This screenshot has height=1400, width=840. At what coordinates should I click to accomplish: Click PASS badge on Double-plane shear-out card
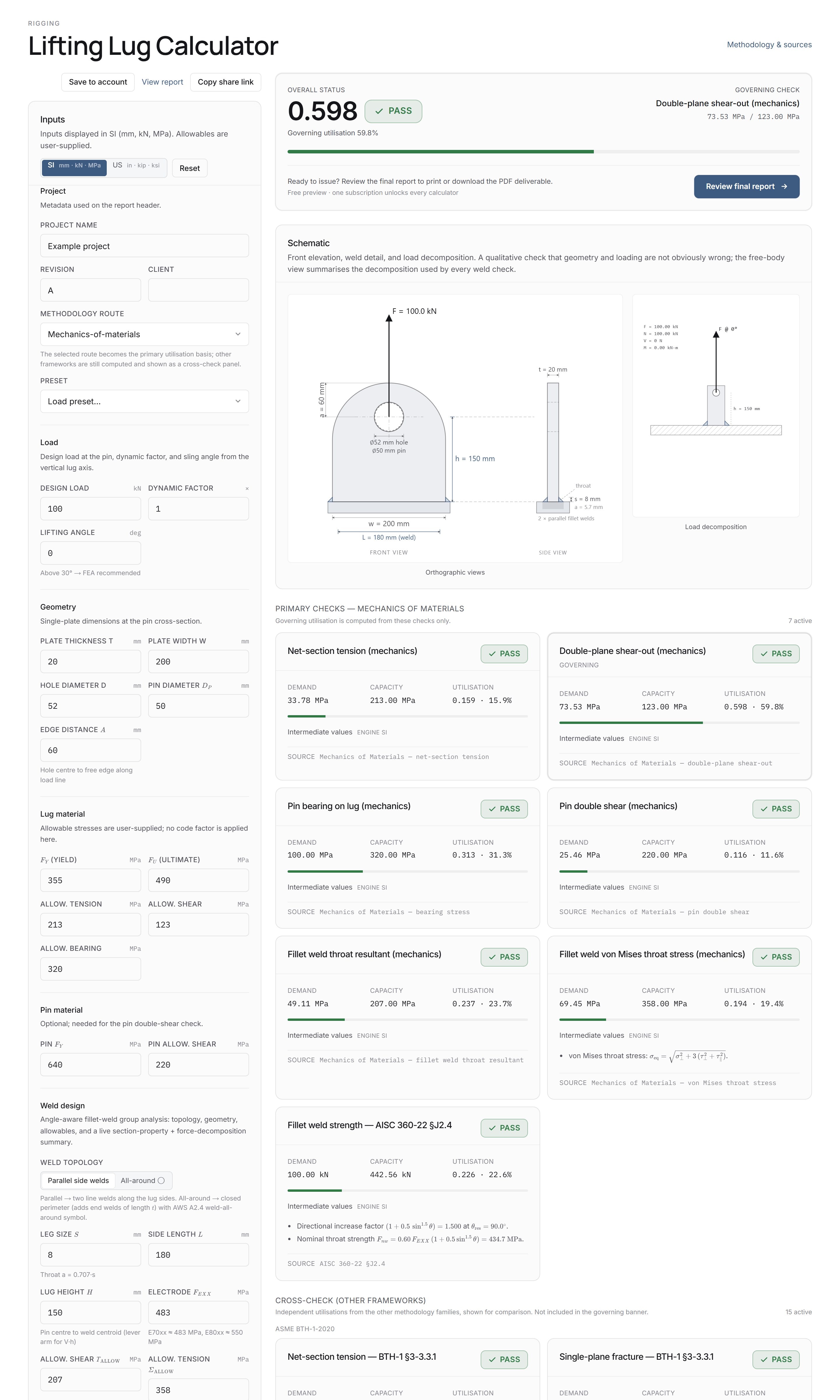coord(776,654)
